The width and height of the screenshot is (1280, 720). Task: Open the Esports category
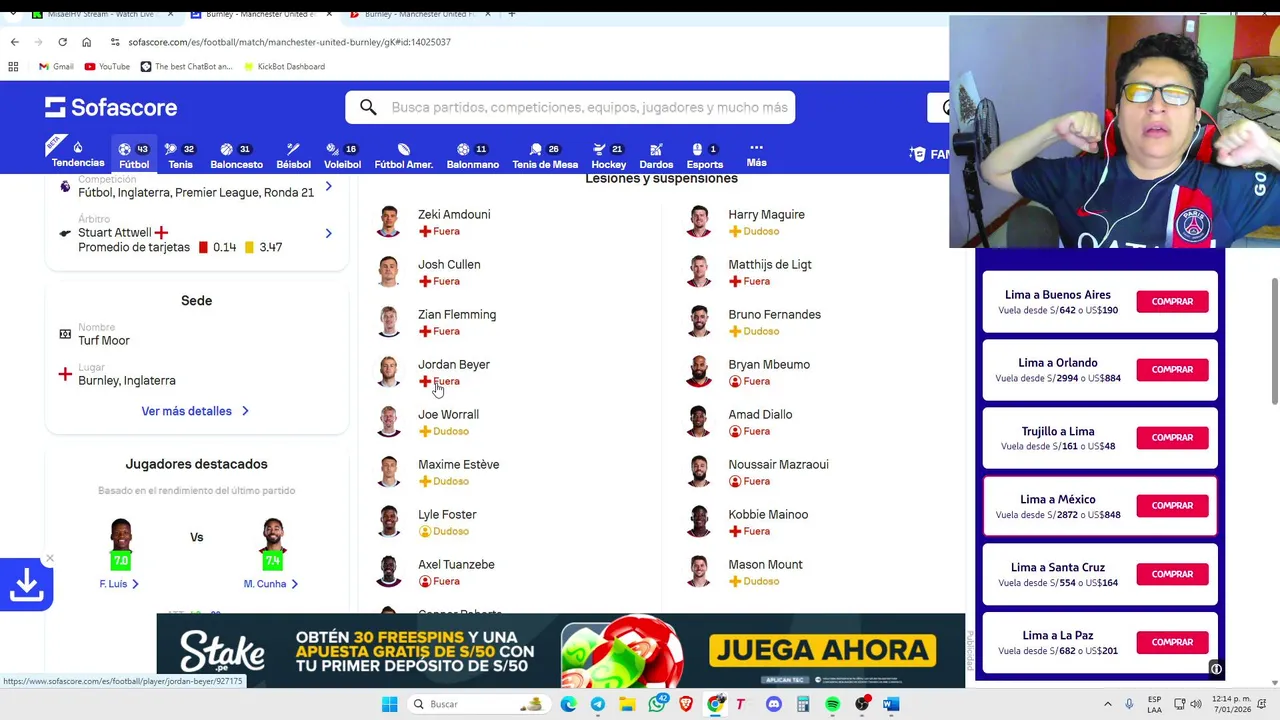[704, 155]
